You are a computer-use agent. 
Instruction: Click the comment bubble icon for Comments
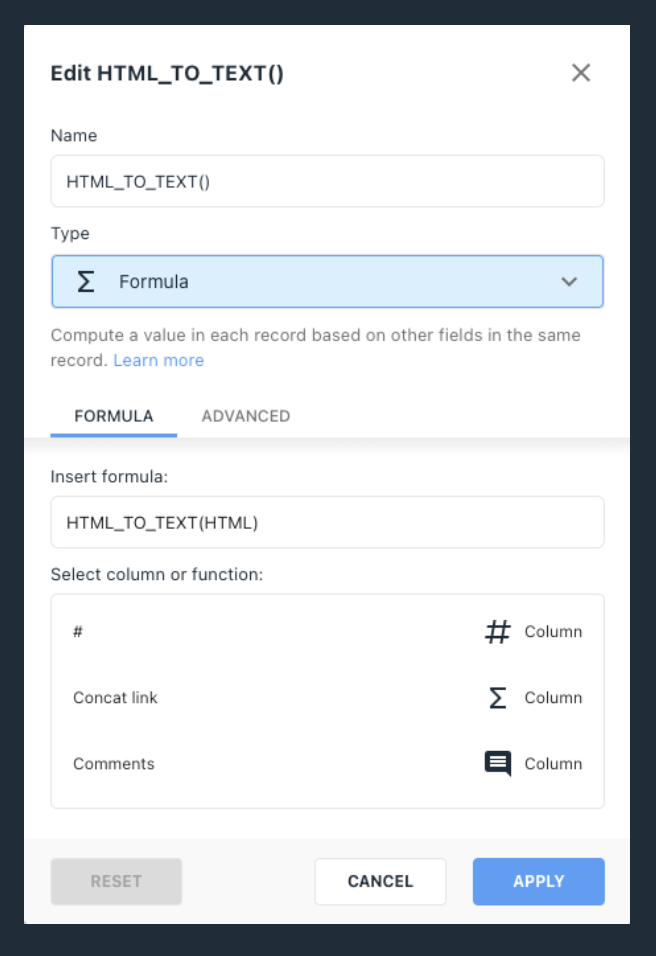(x=497, y=763)
